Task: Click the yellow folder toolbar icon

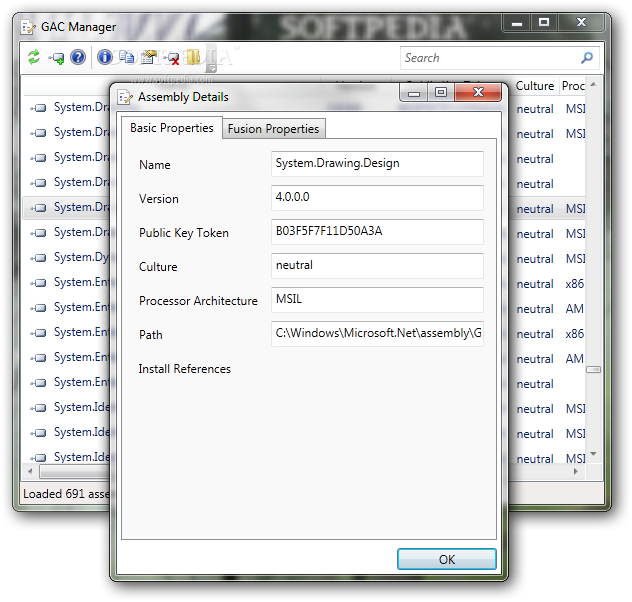Action: (x=193, y=57)
